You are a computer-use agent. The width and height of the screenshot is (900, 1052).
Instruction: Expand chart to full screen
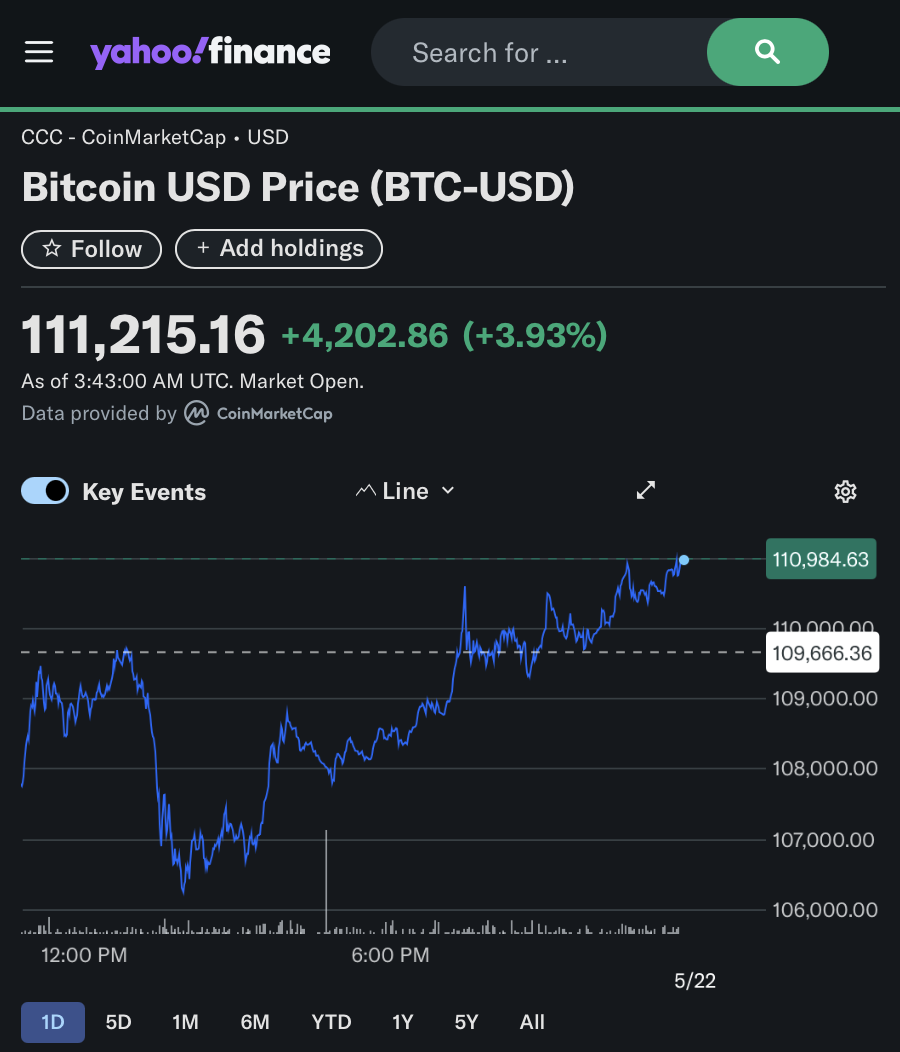click(646, 490)
